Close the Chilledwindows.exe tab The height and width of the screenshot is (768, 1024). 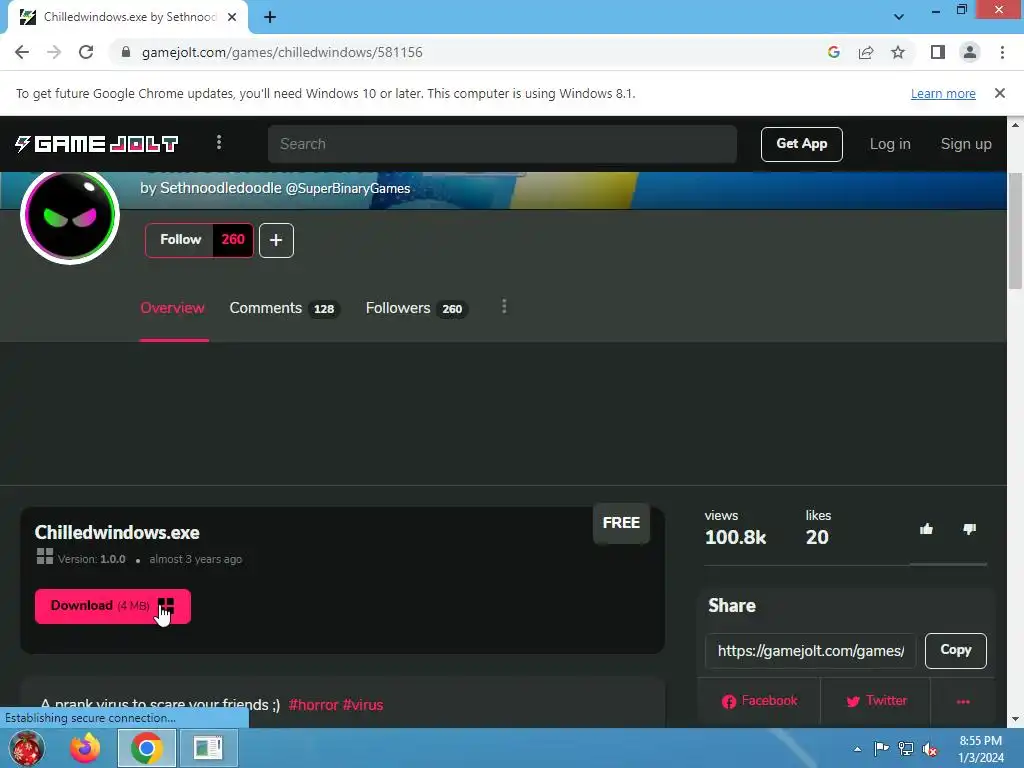click(x=232, y=17)
